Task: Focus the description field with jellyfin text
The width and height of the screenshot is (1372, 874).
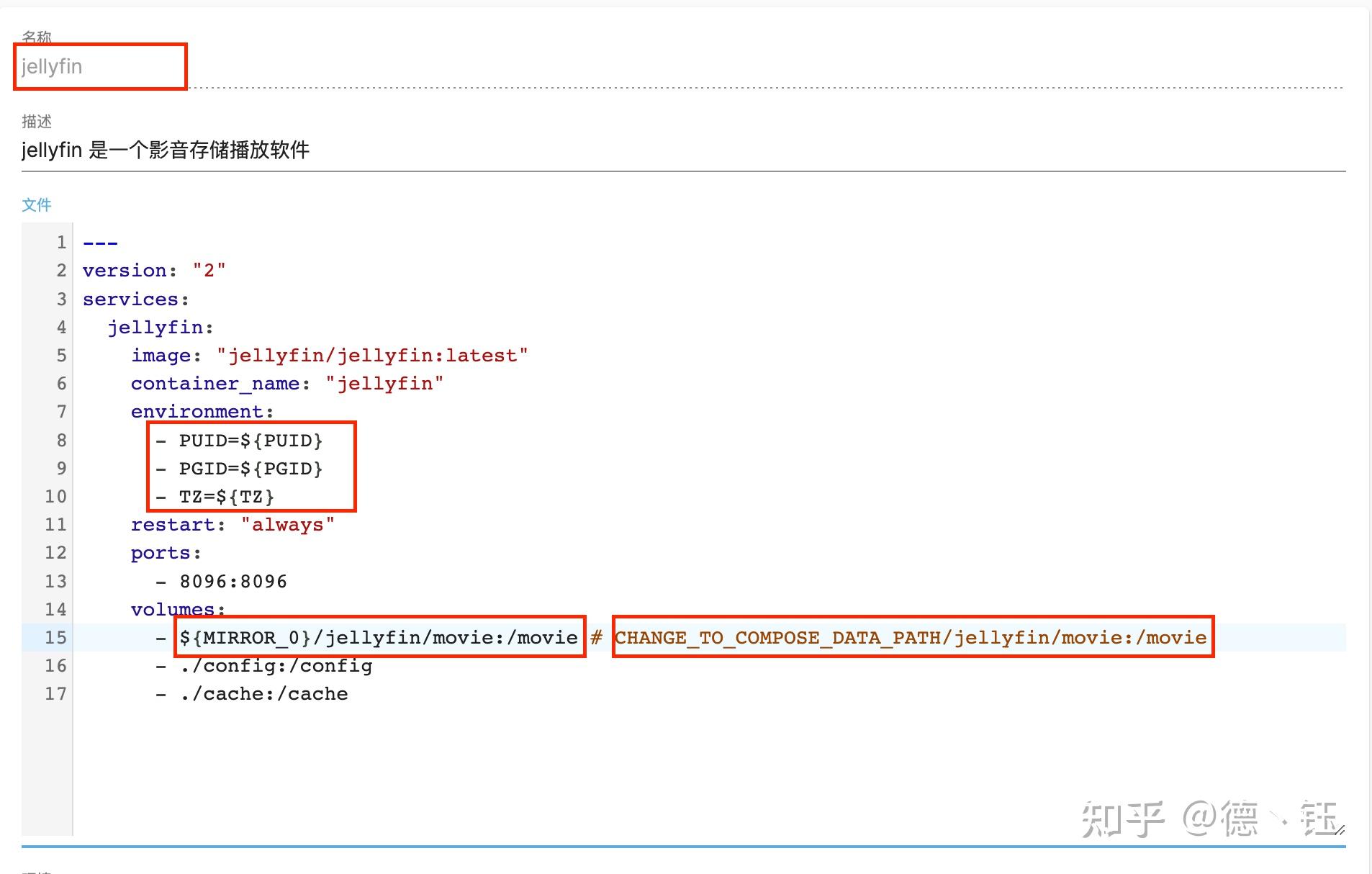Action: 166,150
